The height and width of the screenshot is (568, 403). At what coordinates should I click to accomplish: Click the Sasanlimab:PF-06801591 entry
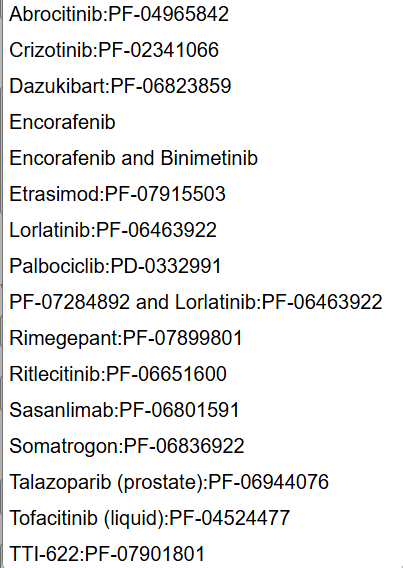pos(203,410)
